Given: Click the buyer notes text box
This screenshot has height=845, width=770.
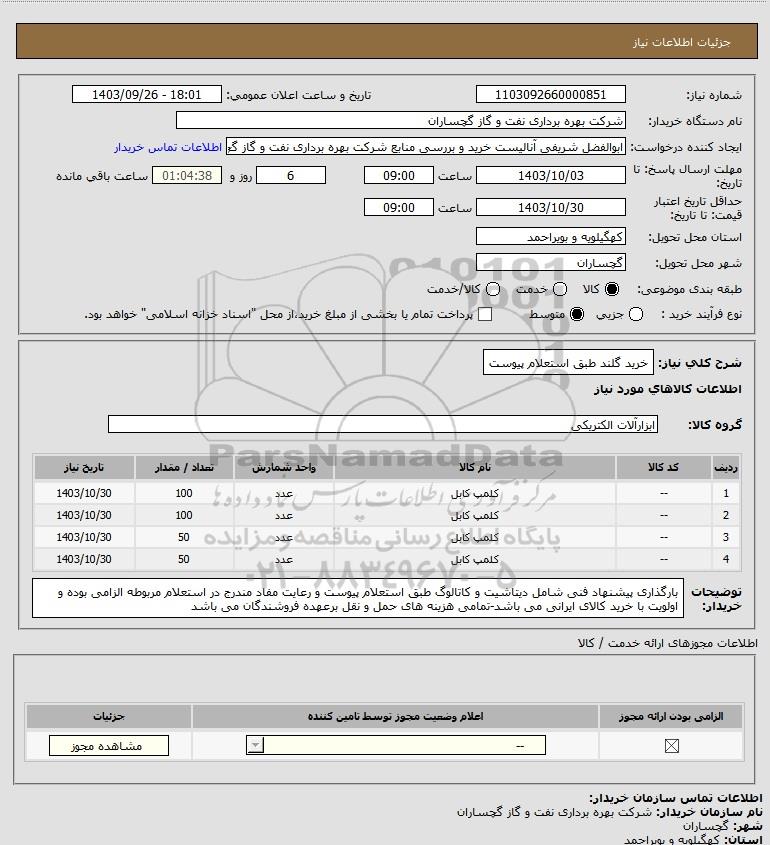Looking at the screenshot, I should (358, 598).
